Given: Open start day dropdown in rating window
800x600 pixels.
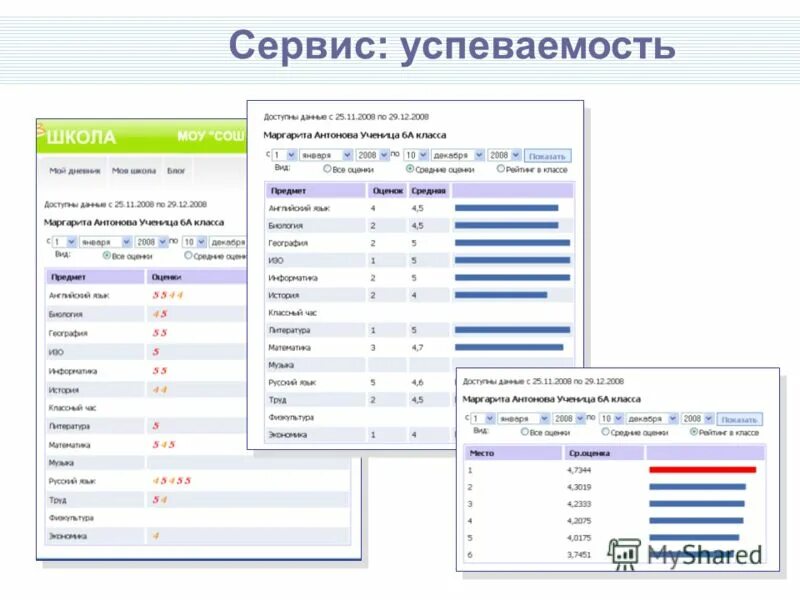Looking at the screenshot, I should (483, 418).
